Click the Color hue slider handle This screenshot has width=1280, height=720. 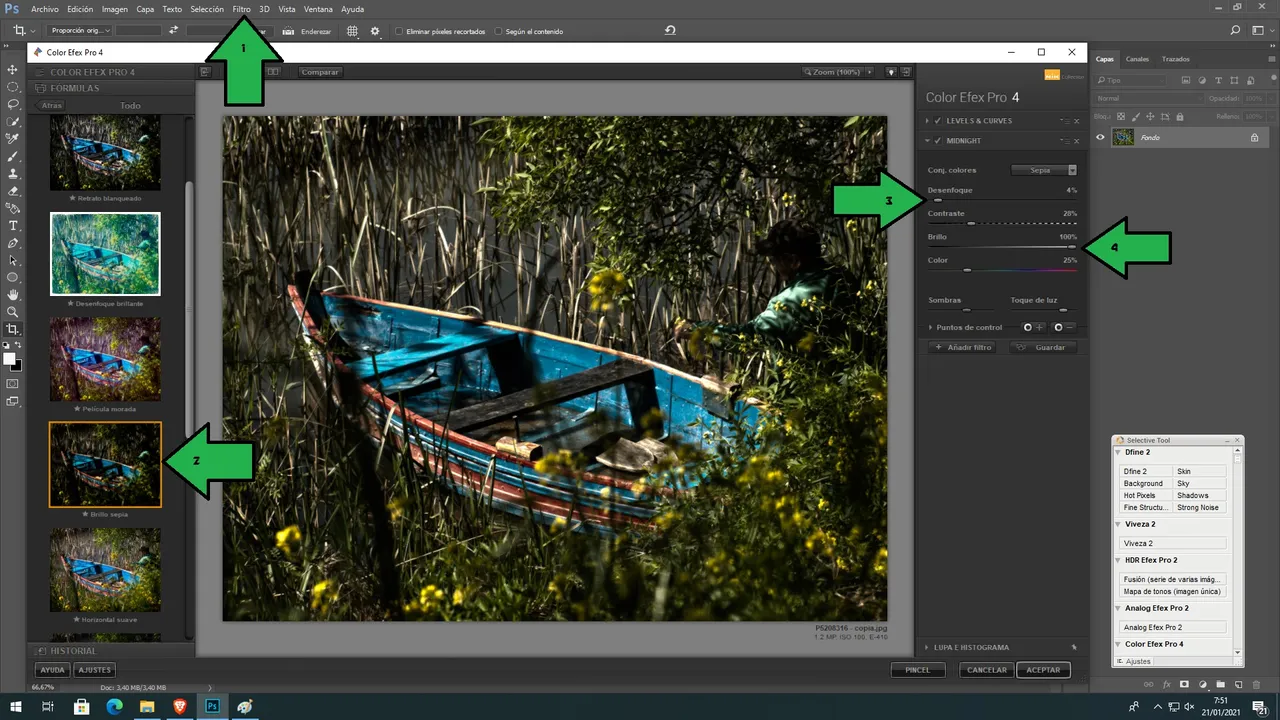pos(967,270)
